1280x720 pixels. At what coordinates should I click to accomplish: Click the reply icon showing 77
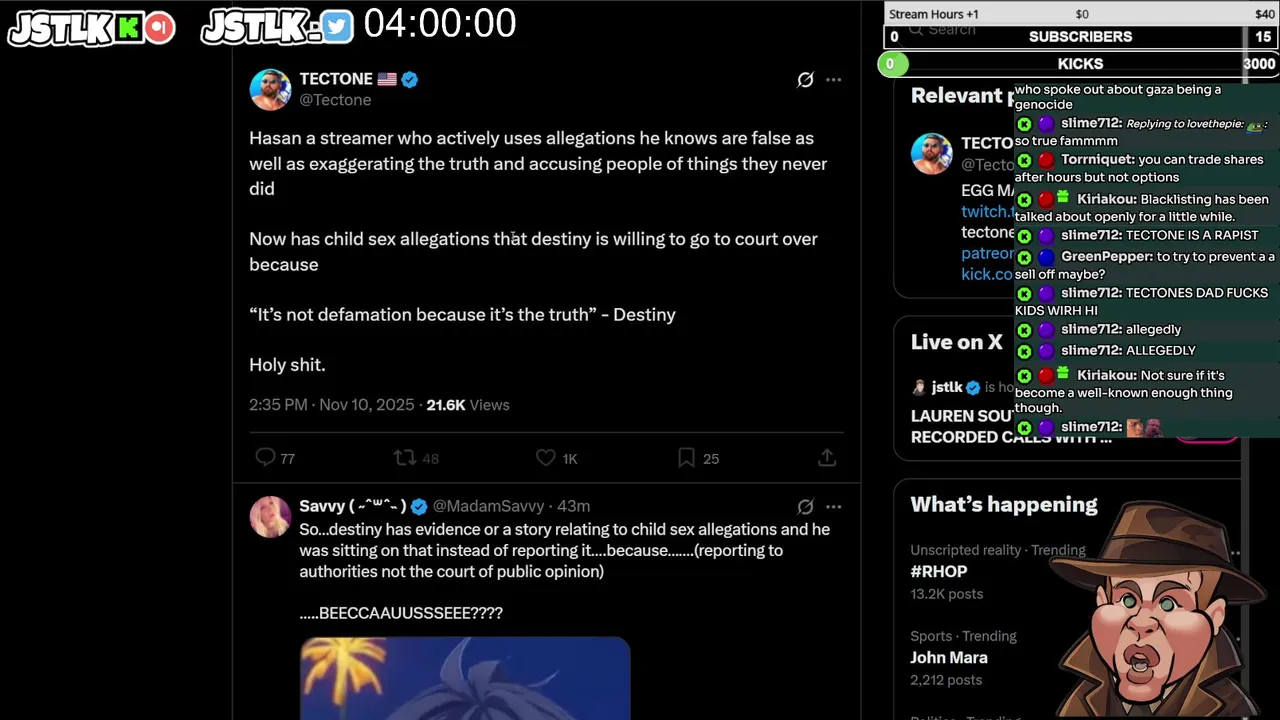click(265, 457)
